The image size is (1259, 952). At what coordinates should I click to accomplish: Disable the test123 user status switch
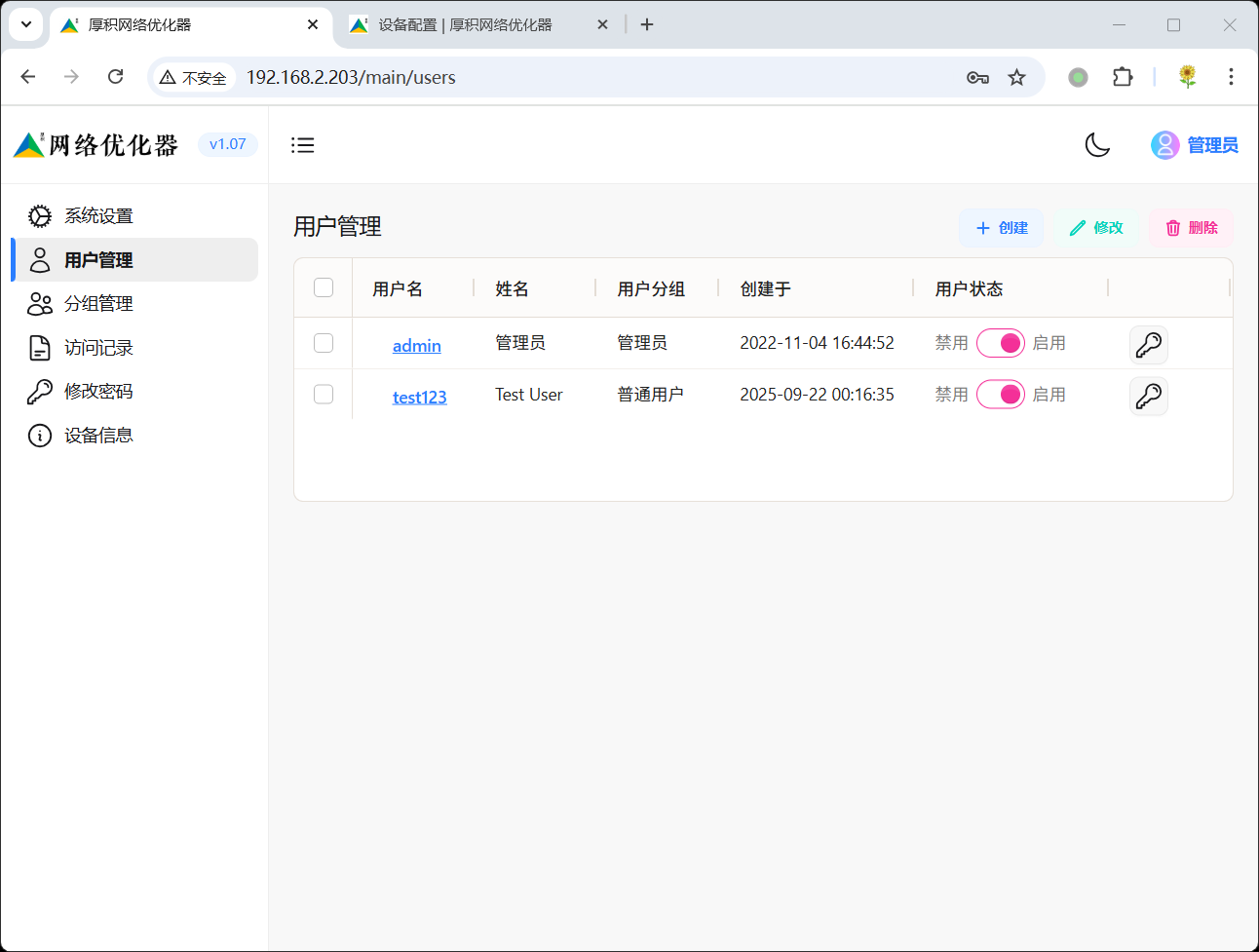click(x=1000, y=395)
